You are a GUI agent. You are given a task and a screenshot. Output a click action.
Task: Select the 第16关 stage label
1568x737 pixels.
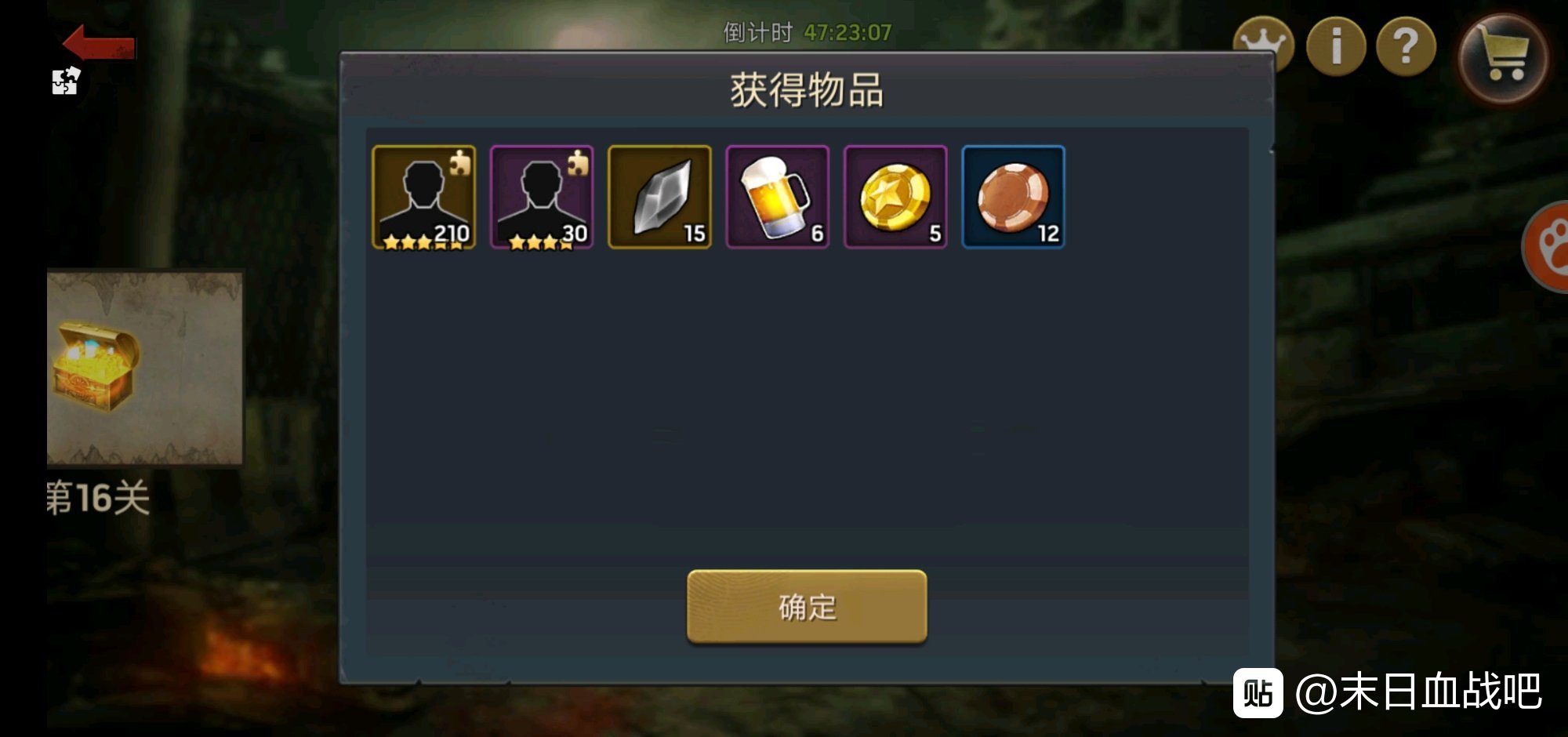coord(98,498)
